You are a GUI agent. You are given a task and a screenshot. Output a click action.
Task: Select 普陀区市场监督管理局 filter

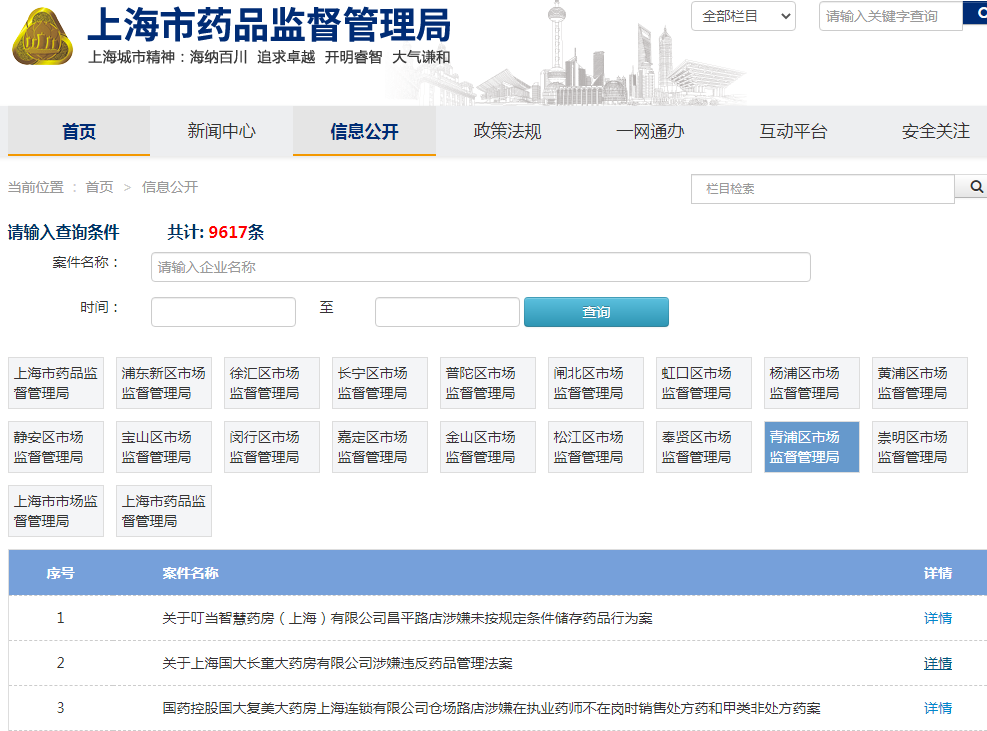(x=488, y=383)
